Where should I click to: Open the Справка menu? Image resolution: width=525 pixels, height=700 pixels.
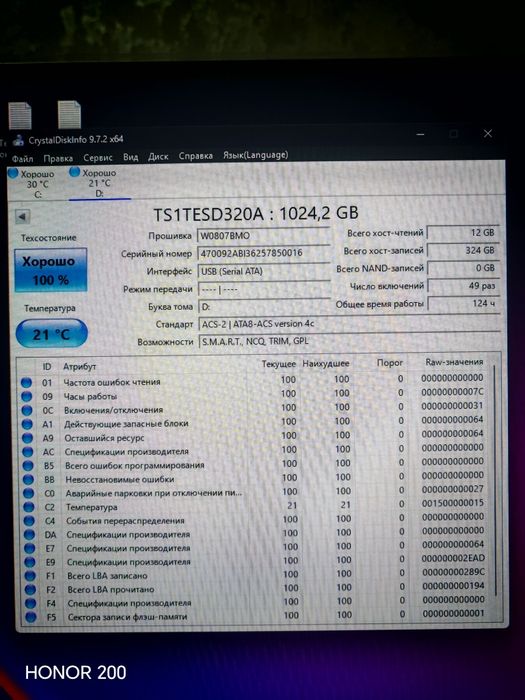tap(196, 156)
